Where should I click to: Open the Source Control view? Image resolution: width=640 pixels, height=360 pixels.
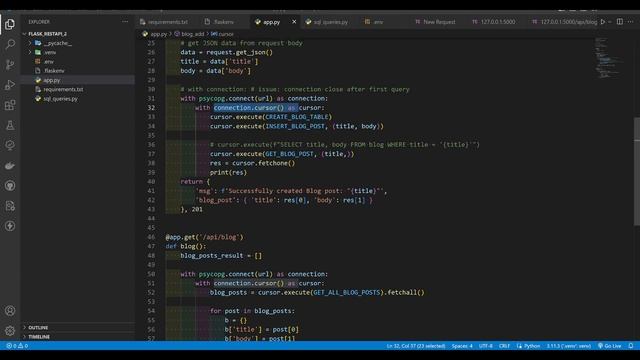point(10,64)
